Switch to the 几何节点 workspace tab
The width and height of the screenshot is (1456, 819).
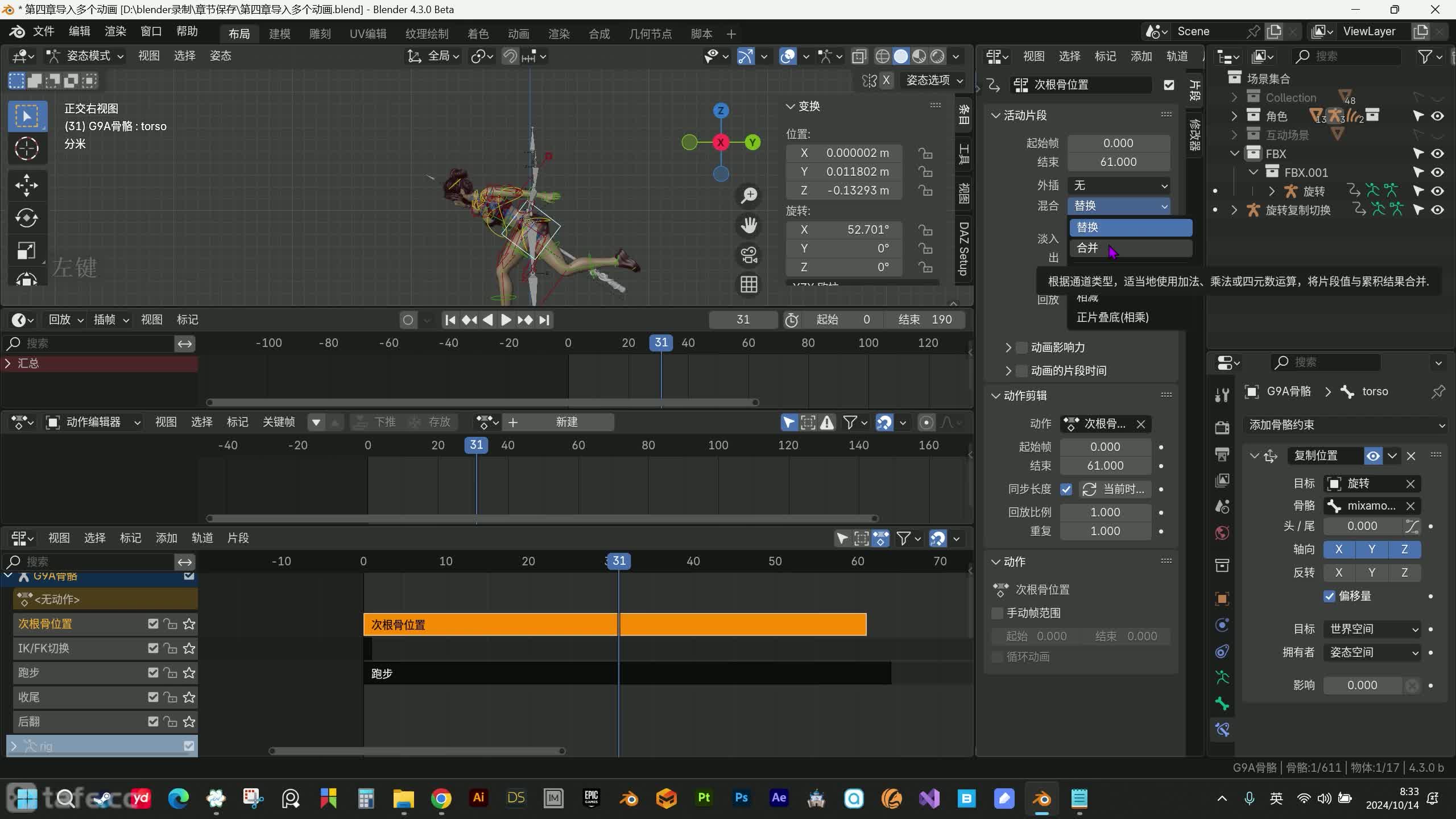click(x=650, y=34)
